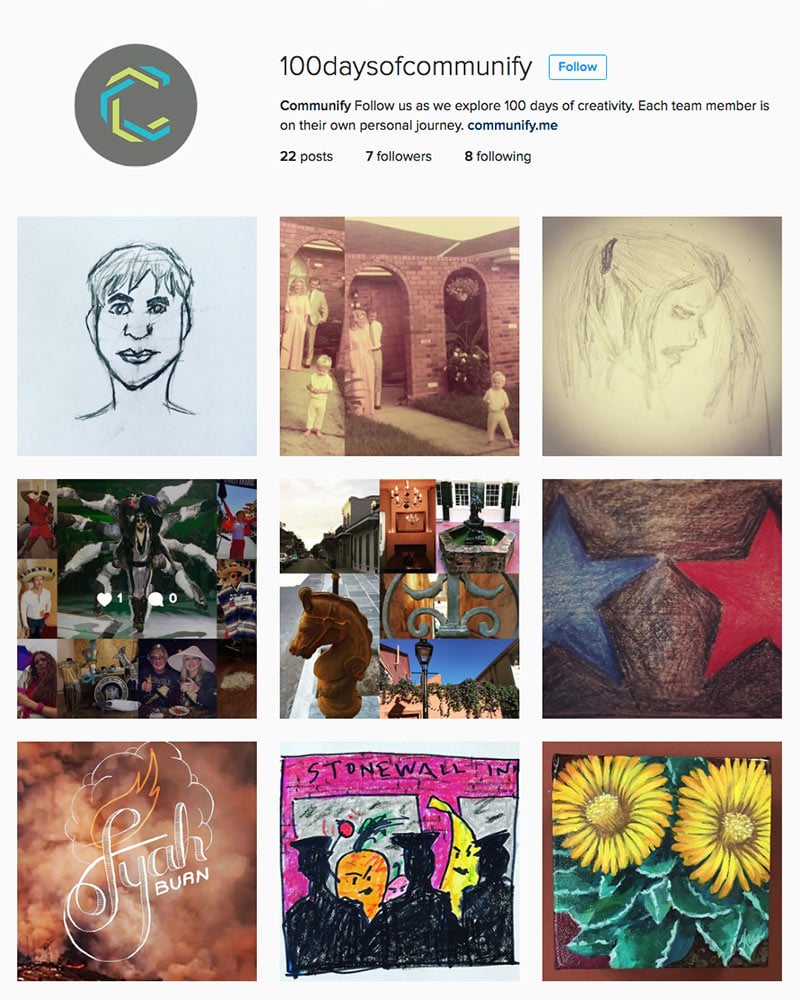Open the pencil profile sketch post
The width and height of the screenshot is (800, 1000).
click(x=662, y=336)
